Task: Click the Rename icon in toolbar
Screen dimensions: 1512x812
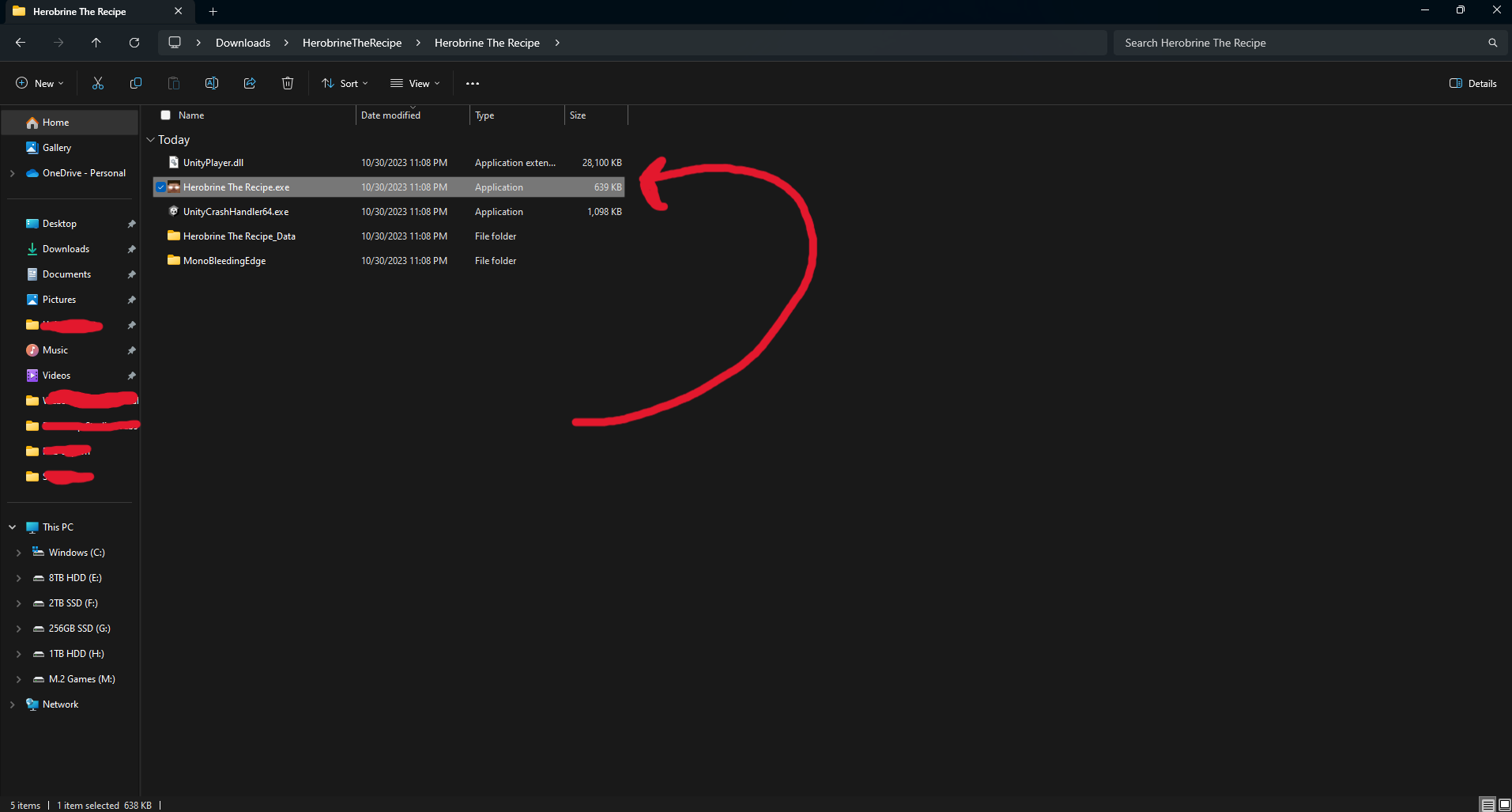Action: (x=212, y=83)
